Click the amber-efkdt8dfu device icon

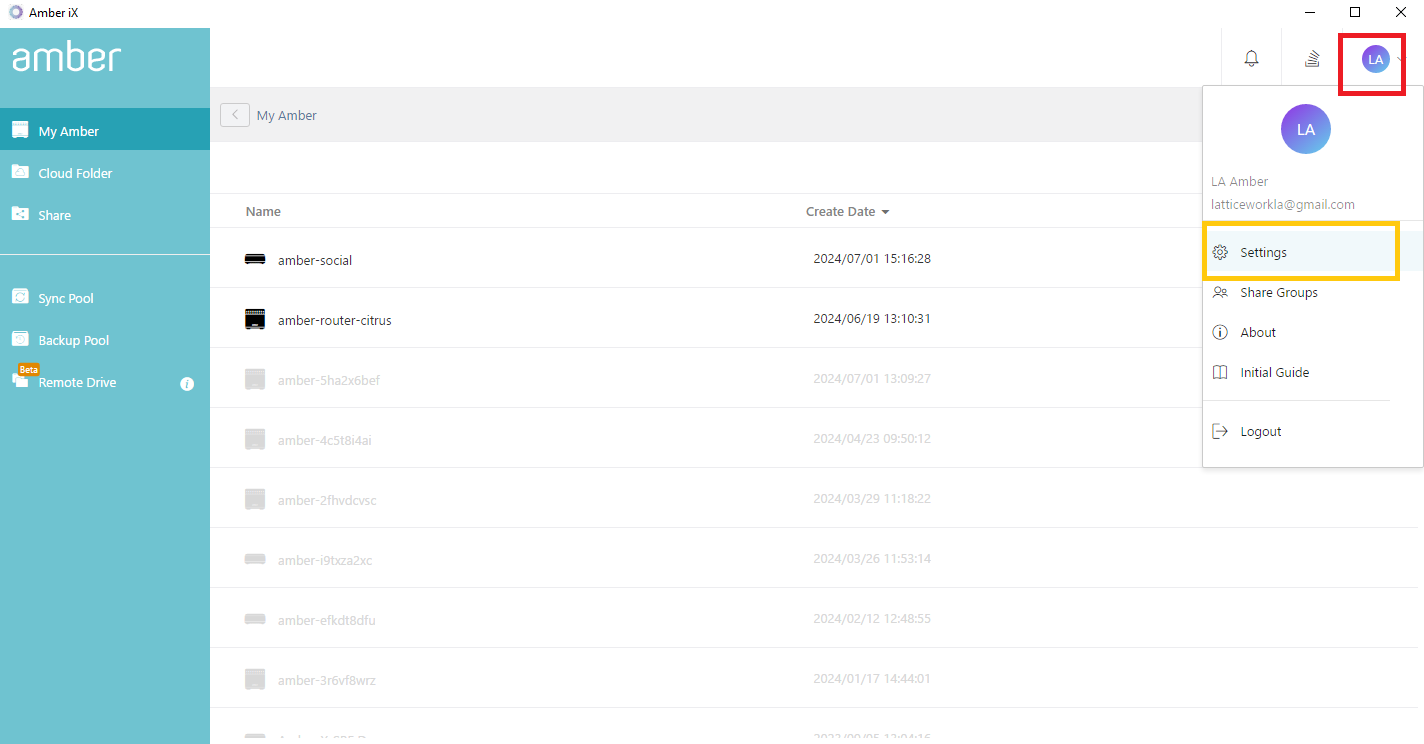coord(255,619)
